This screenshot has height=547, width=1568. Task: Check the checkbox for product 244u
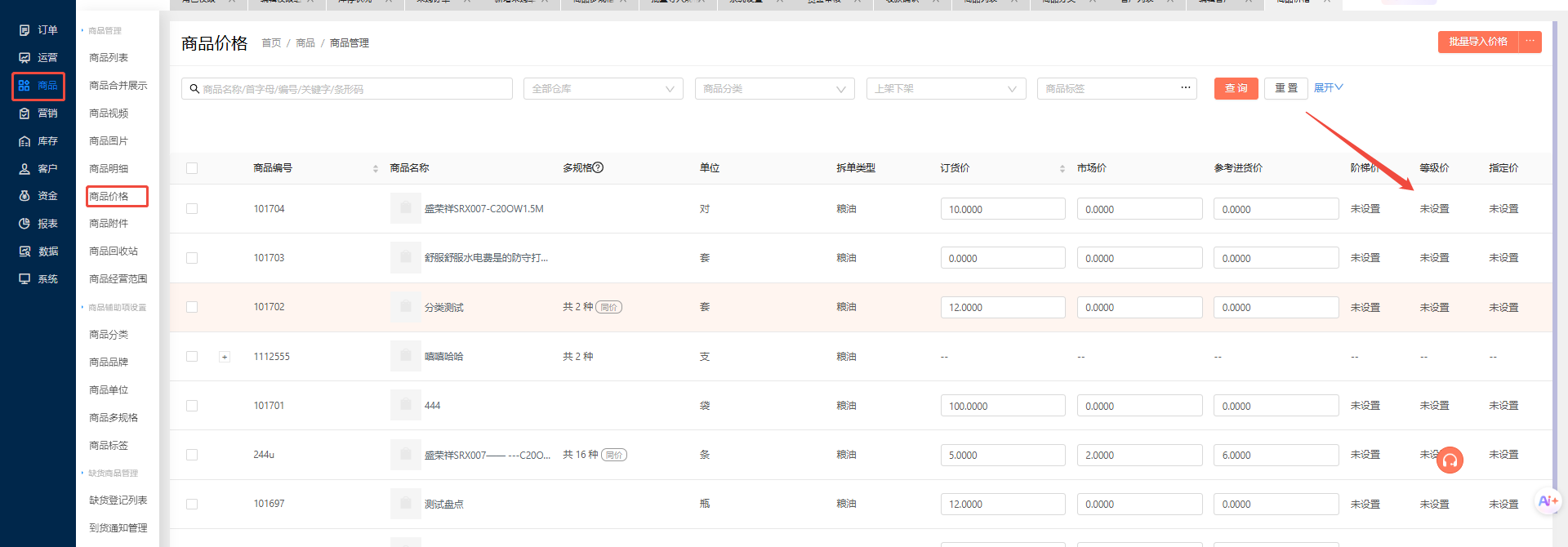click(192, 455)
